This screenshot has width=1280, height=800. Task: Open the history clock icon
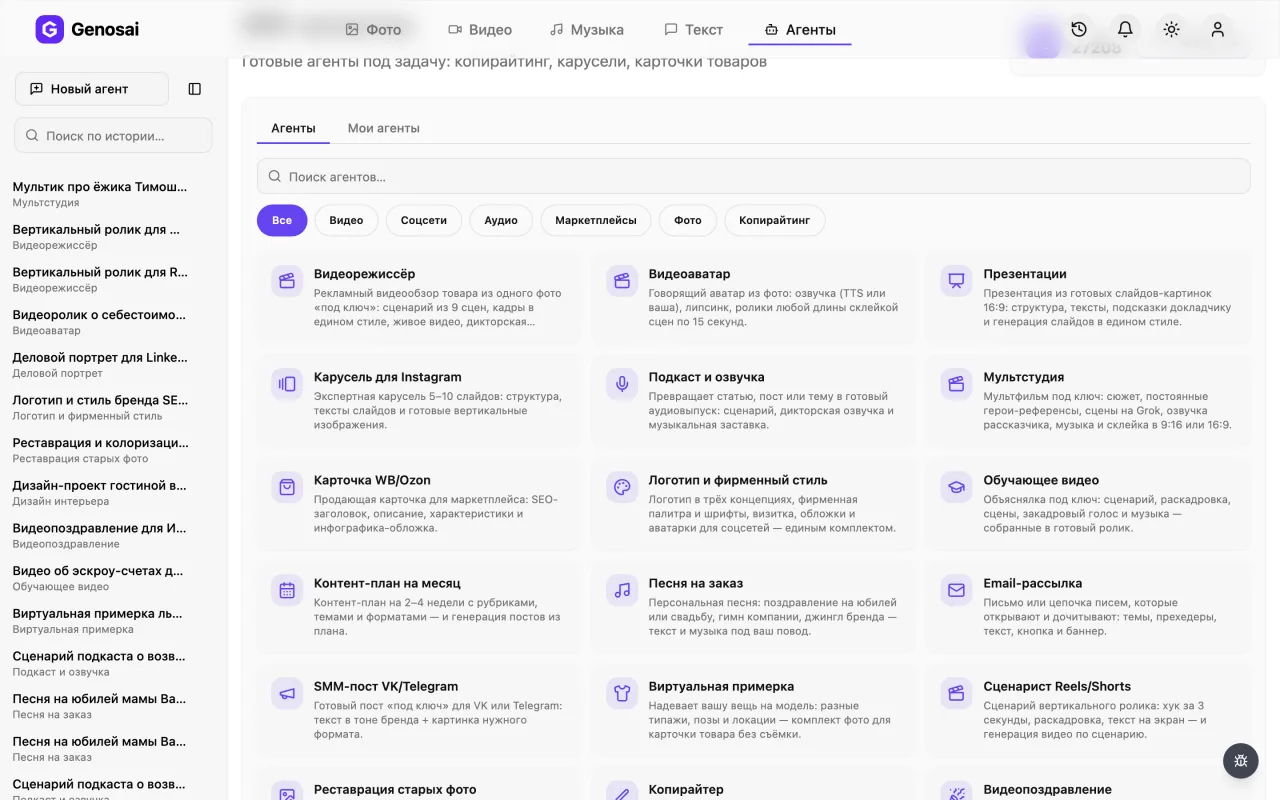(1079, 30)
